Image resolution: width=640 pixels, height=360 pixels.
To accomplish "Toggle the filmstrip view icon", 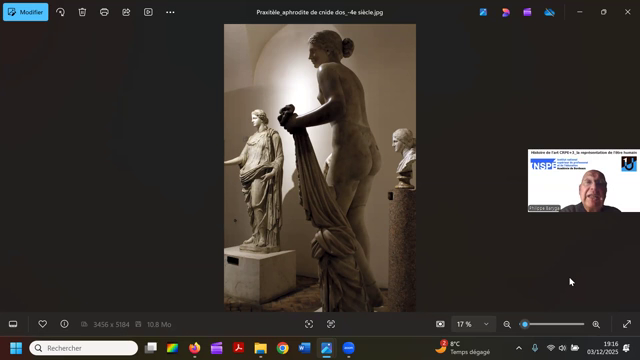I will click(13, 324).
